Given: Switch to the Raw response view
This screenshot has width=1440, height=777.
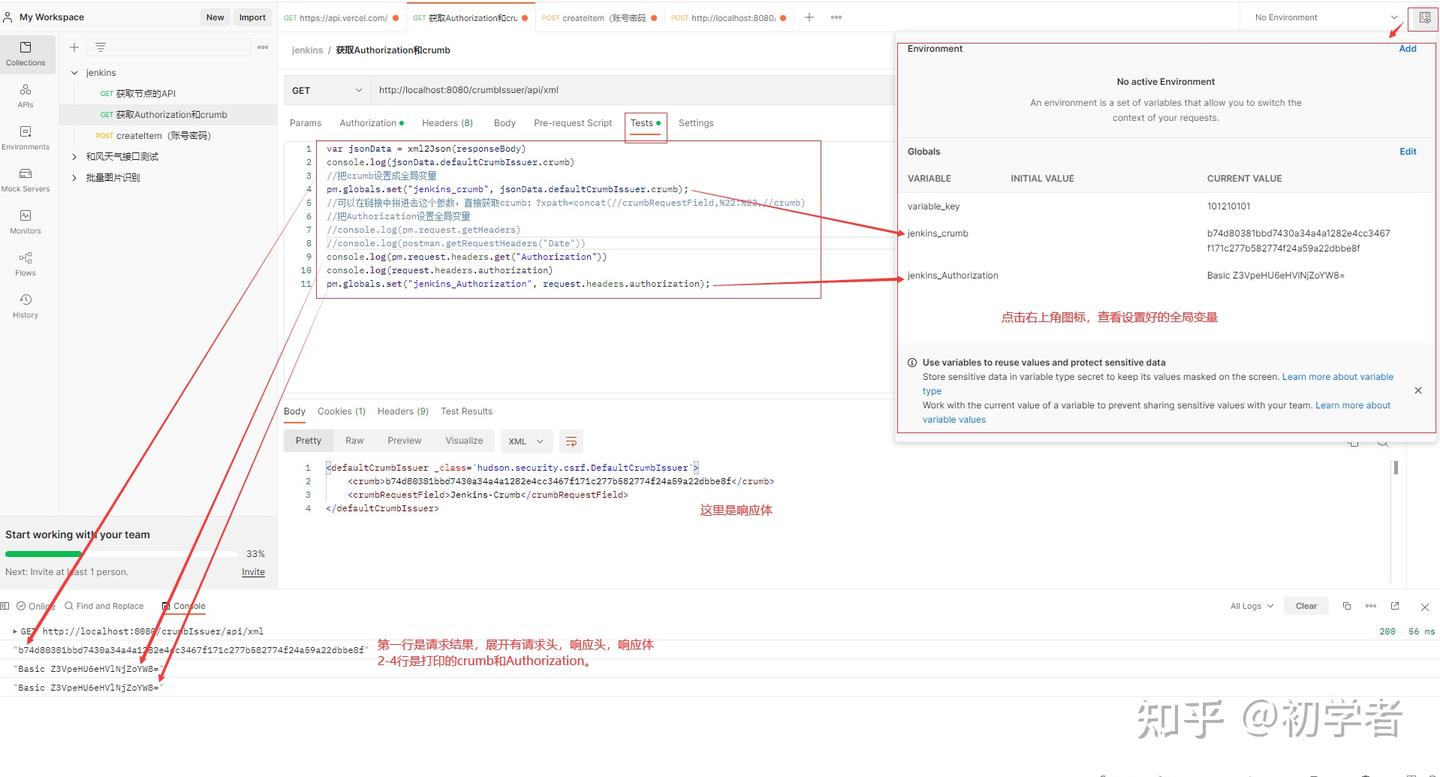Looking at the screenshot, I should click(354, 441).
